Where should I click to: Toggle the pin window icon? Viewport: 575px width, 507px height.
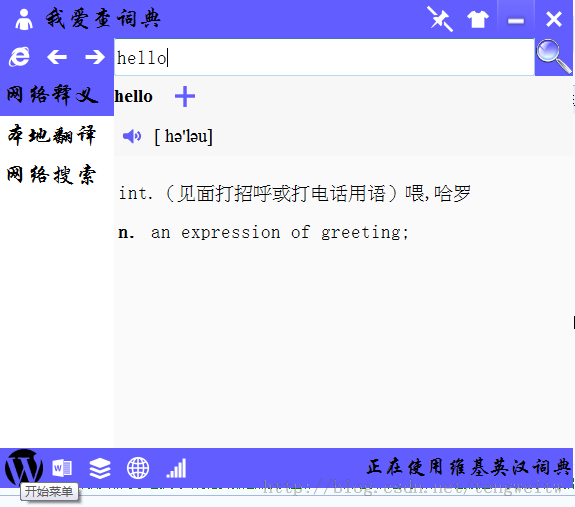coord(440,19)
